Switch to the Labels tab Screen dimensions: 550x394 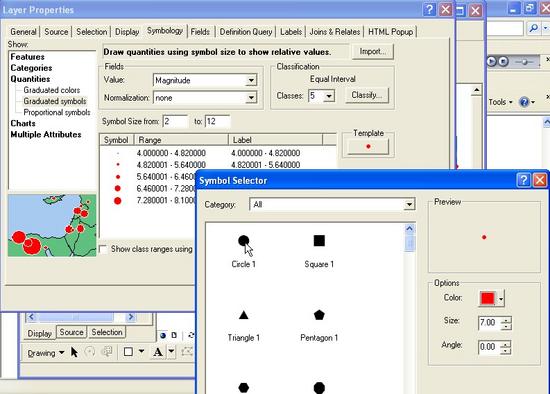click(291, 32)
